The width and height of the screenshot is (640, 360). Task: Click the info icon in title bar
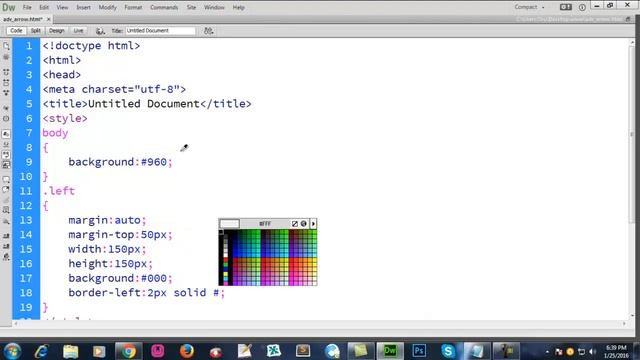point(582,7)
